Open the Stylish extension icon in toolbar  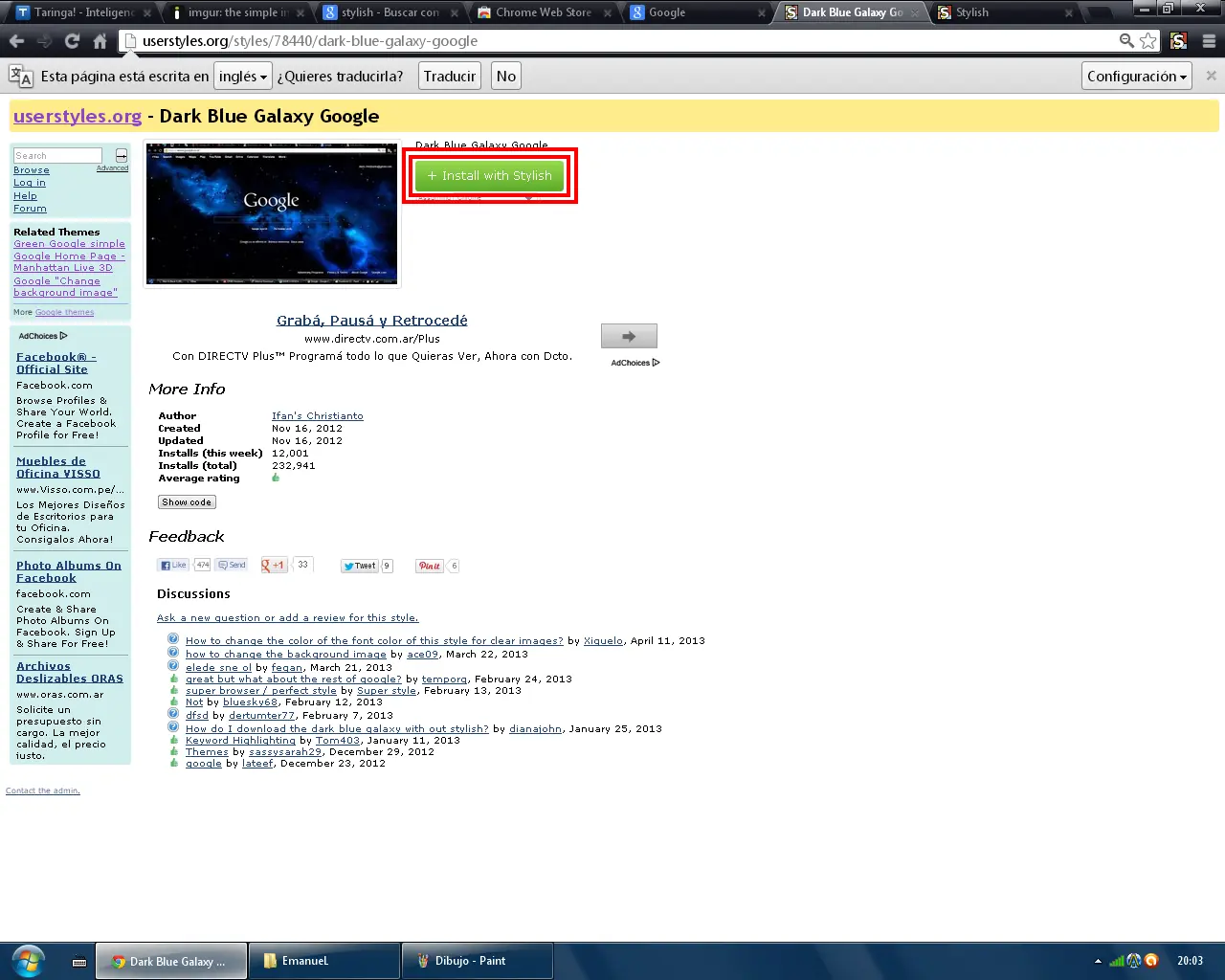click(1179, 41)
